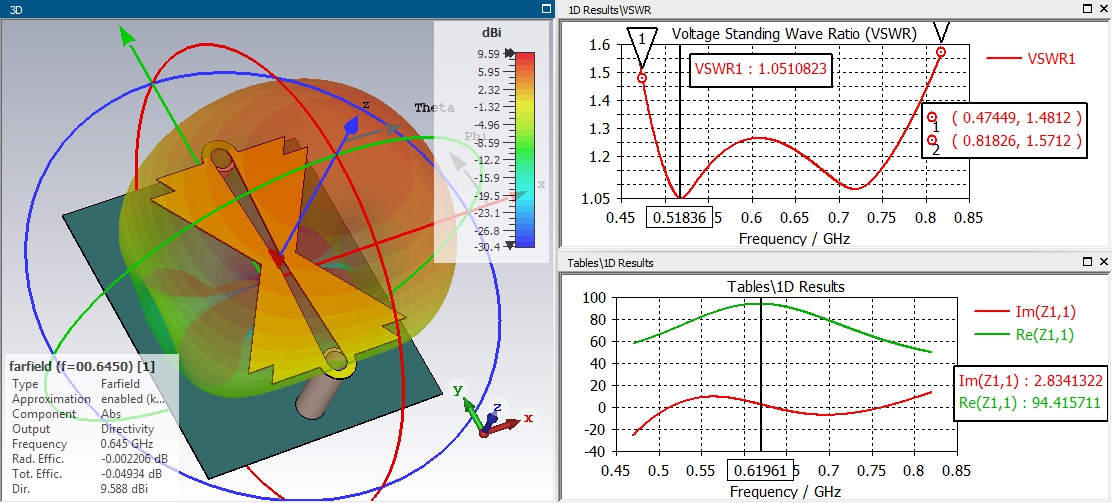Close the 1D Results\VSWR window
1112x503 pixels.
[1103, 9]
